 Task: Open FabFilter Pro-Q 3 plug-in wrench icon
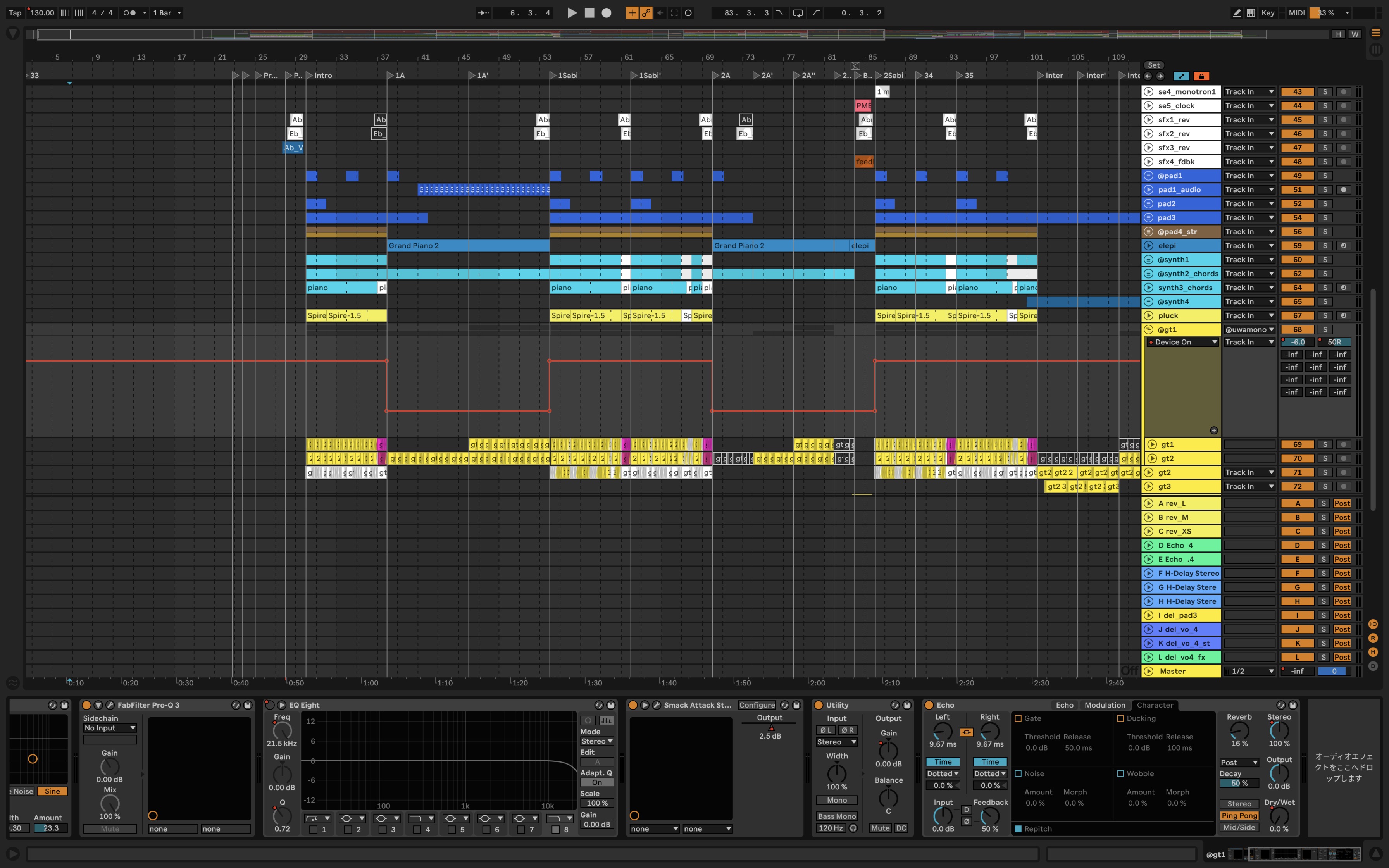point(110,705)
